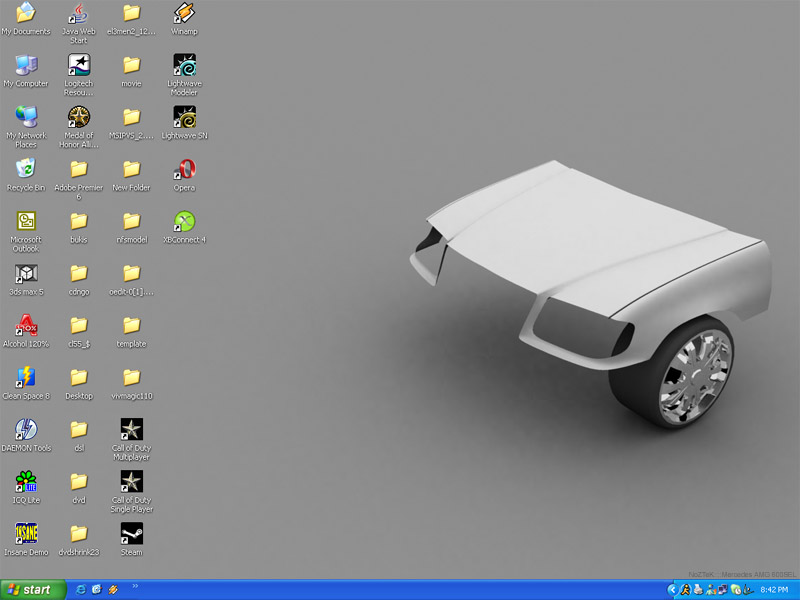This screenshot has width=800, height=600.
Task: Open the ICQ Lite shortcut
Action: (26, 481)
